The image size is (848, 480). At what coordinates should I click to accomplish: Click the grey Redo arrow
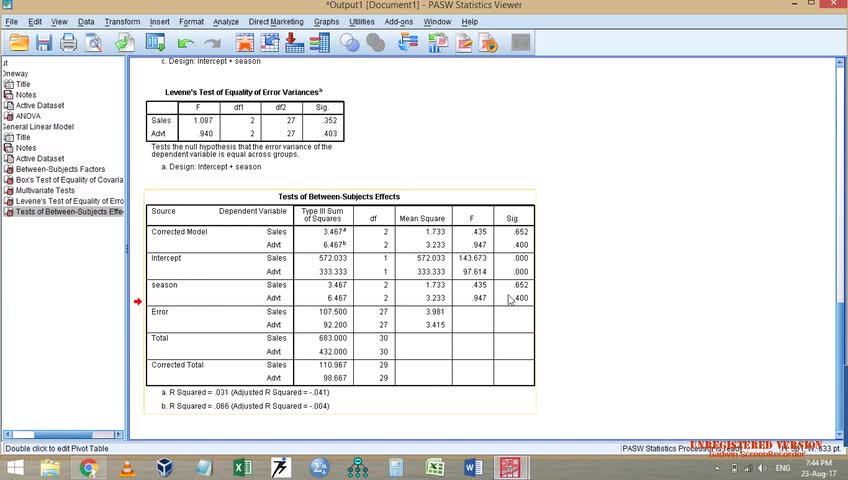[212, 43]
